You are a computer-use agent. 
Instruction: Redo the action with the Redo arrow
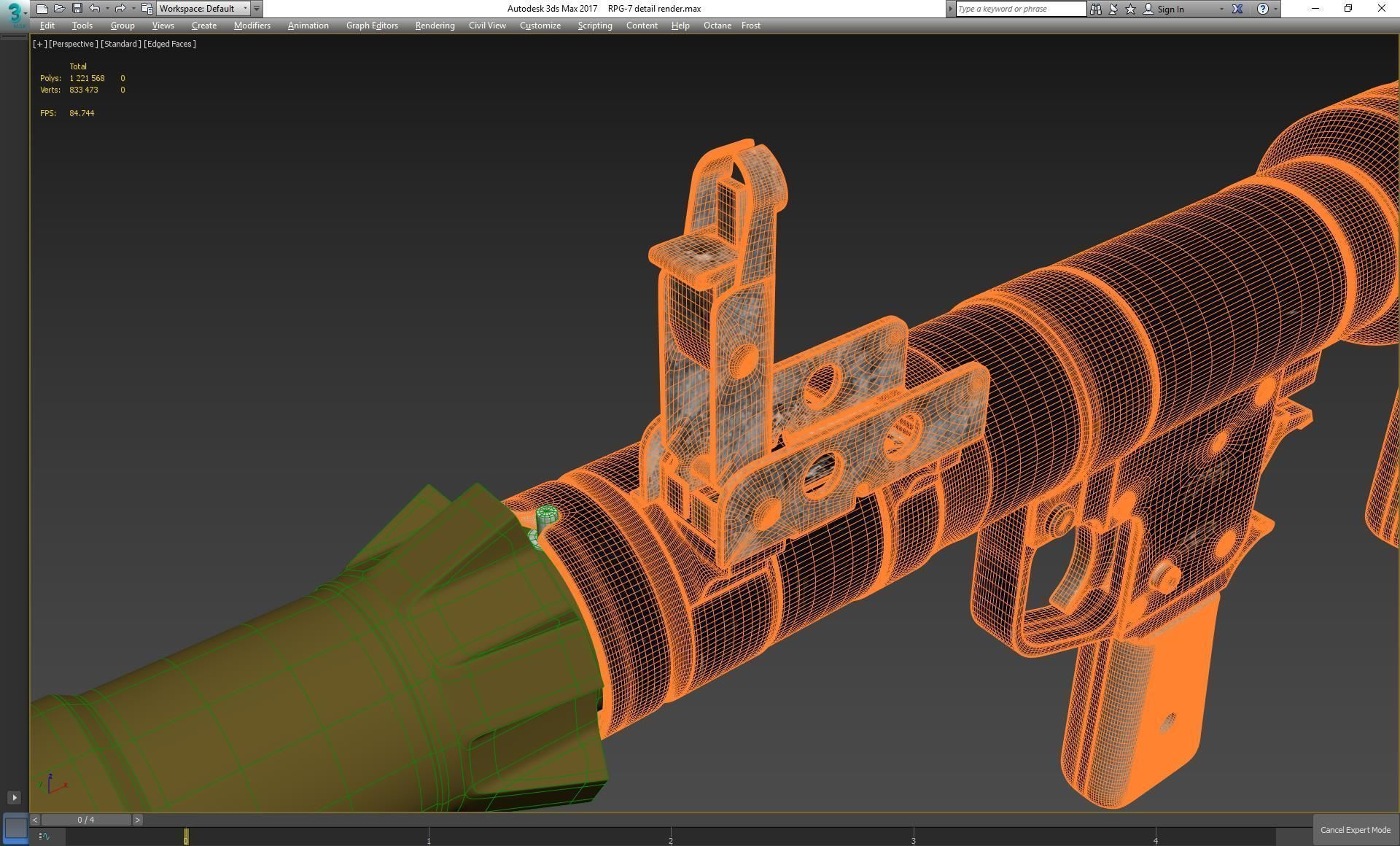120,9
